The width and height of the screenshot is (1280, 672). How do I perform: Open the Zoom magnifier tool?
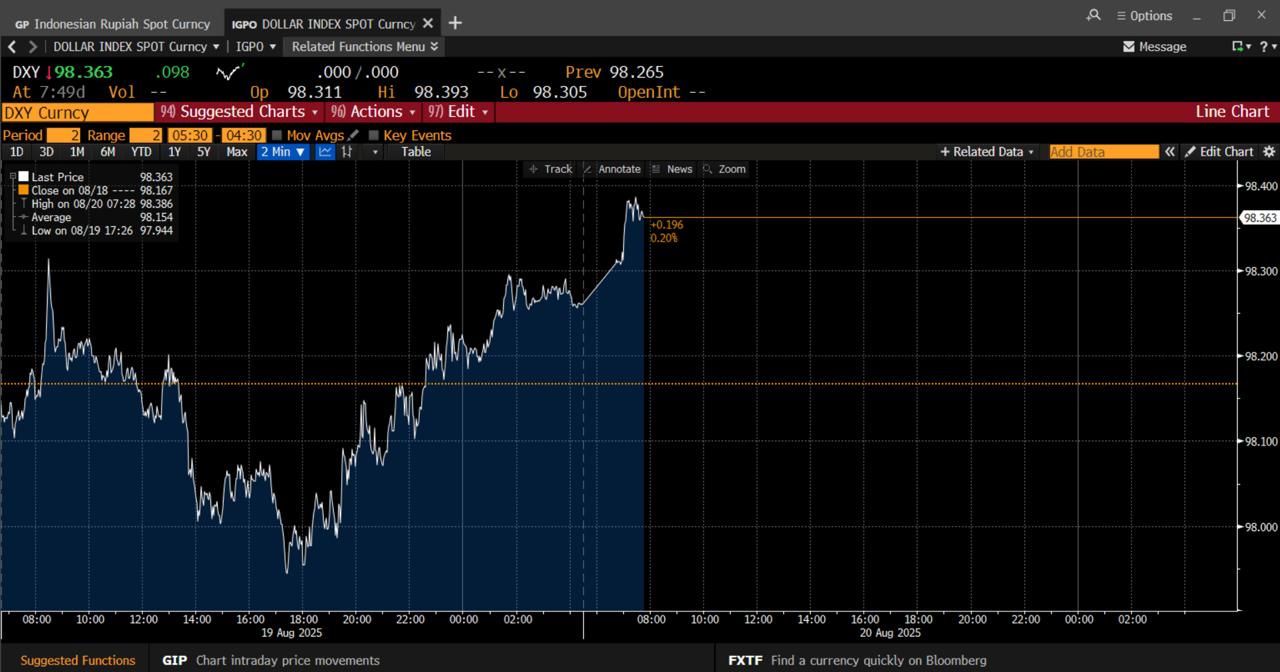pyautogui.click(x=724, y=169)
